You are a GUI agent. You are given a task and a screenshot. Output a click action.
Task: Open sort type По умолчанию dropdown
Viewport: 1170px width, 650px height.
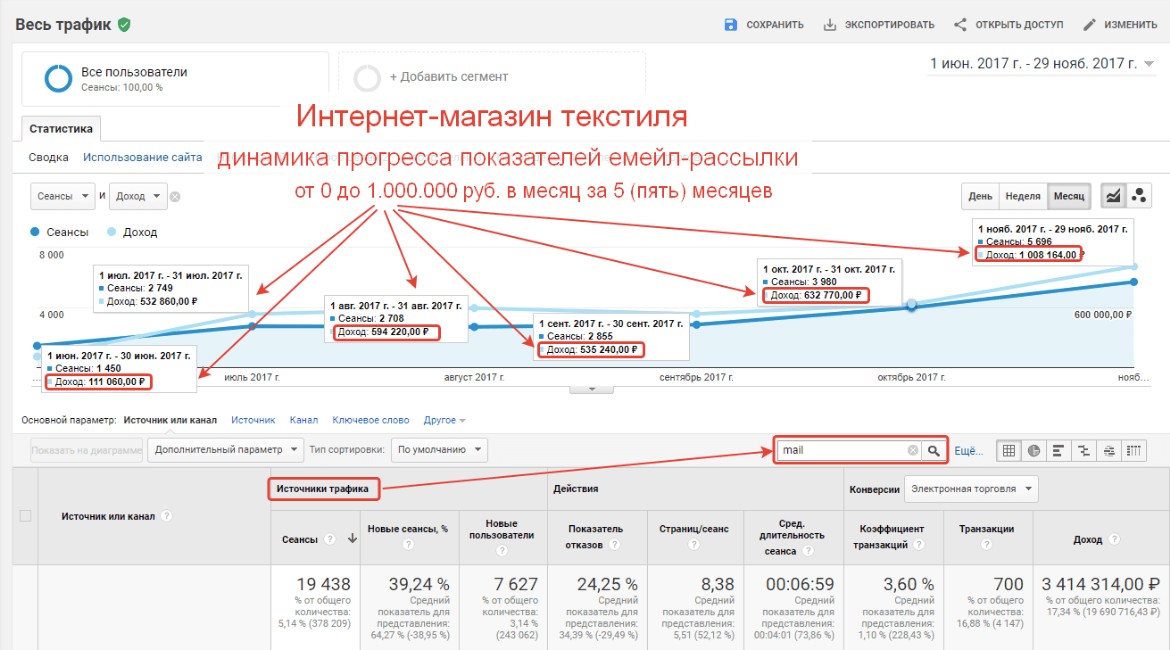pos(439,450)
